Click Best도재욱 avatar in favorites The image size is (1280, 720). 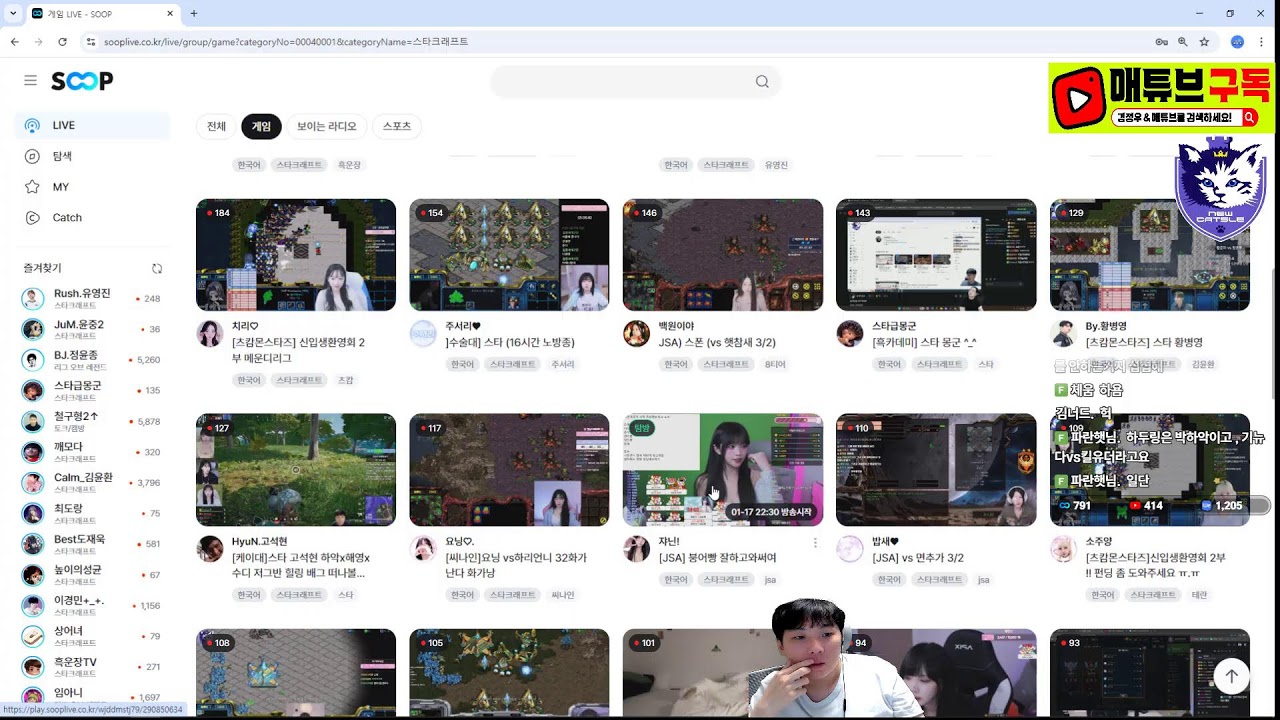pos(33,544)
